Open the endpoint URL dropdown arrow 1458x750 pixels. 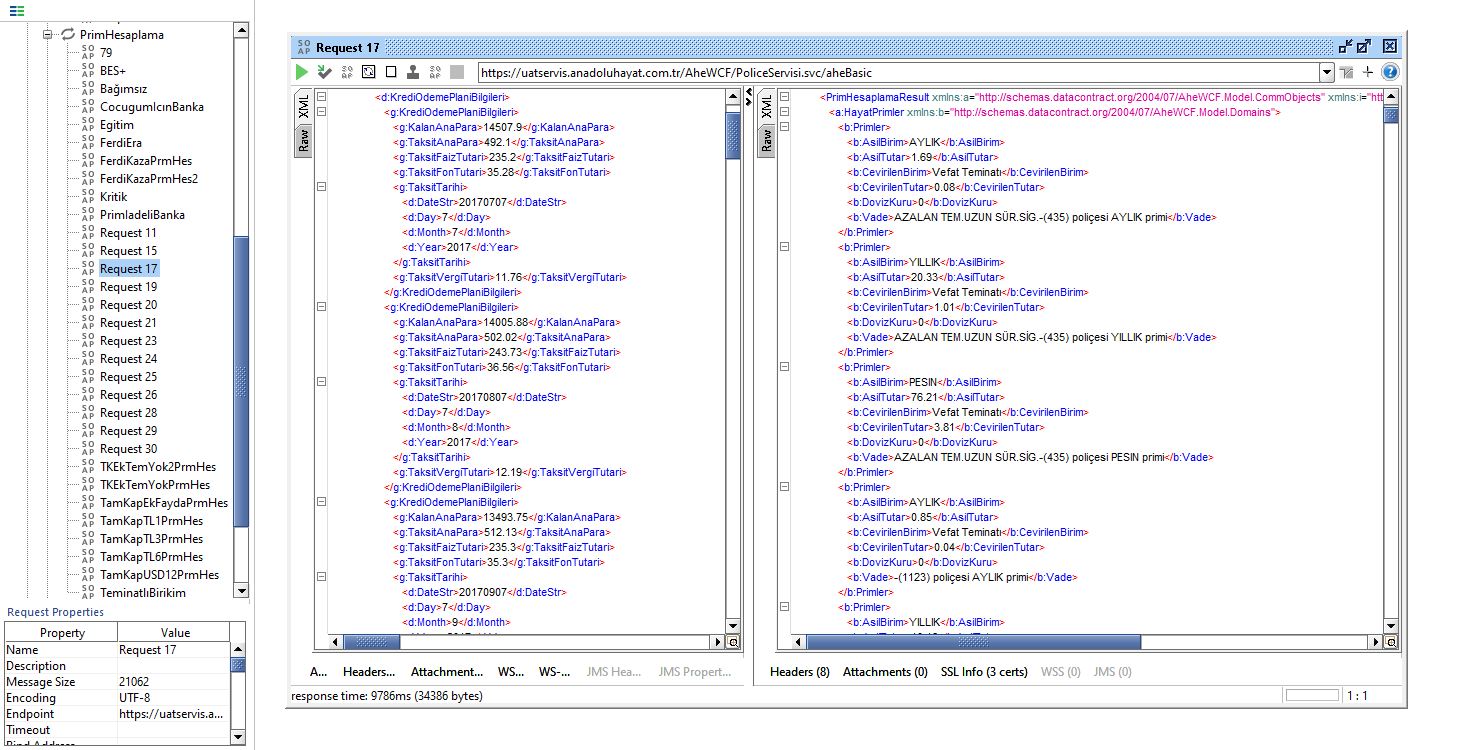pyautogui.click(x=1326, y=71)
